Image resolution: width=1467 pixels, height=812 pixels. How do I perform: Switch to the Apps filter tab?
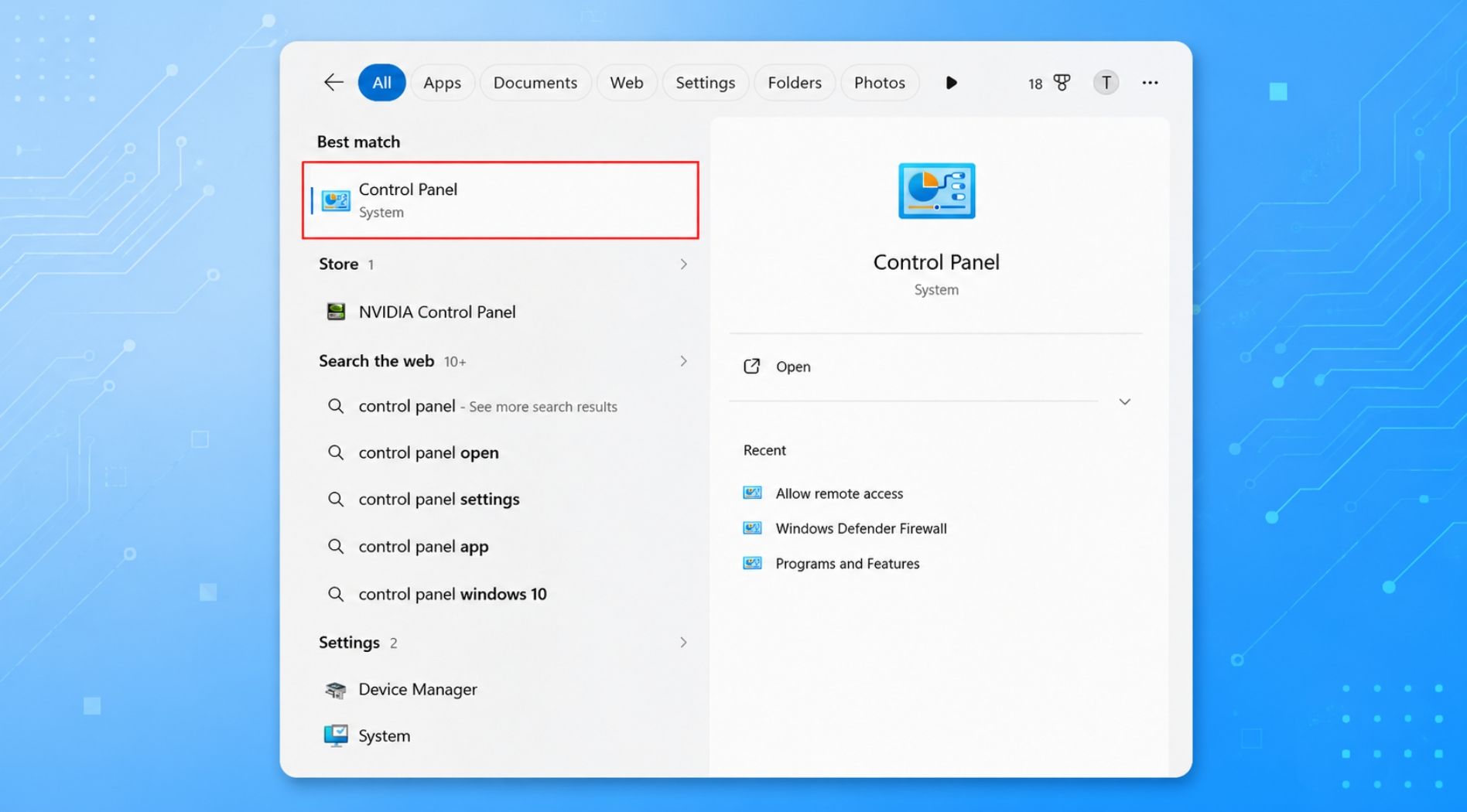point(442,83)
